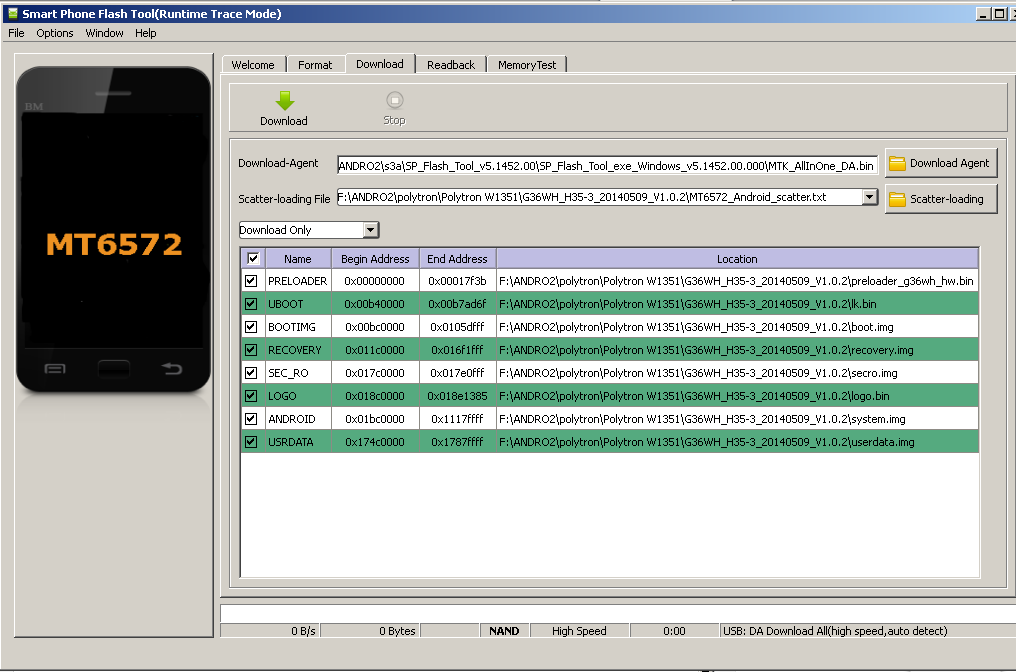Expand the Scatter-loading File dropdown
This screenshot has height=672, width=1016.
pyautogui.click(x=869, y=198)
